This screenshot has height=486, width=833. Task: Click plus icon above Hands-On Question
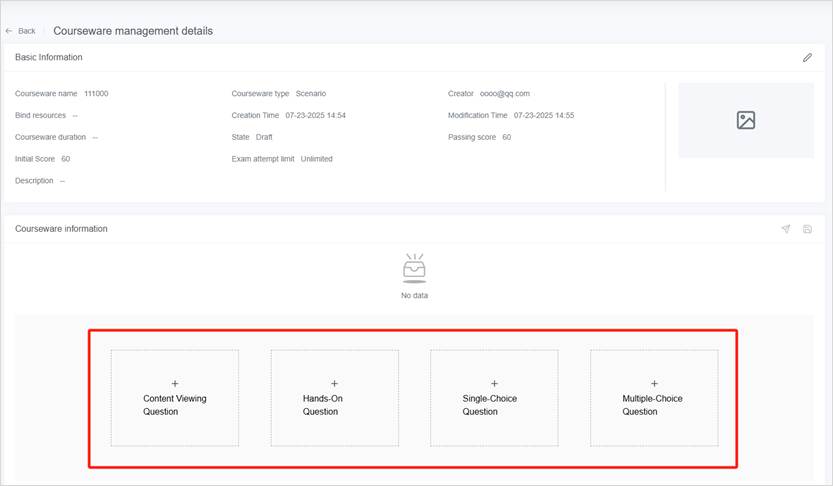click(x=334, y=384)
